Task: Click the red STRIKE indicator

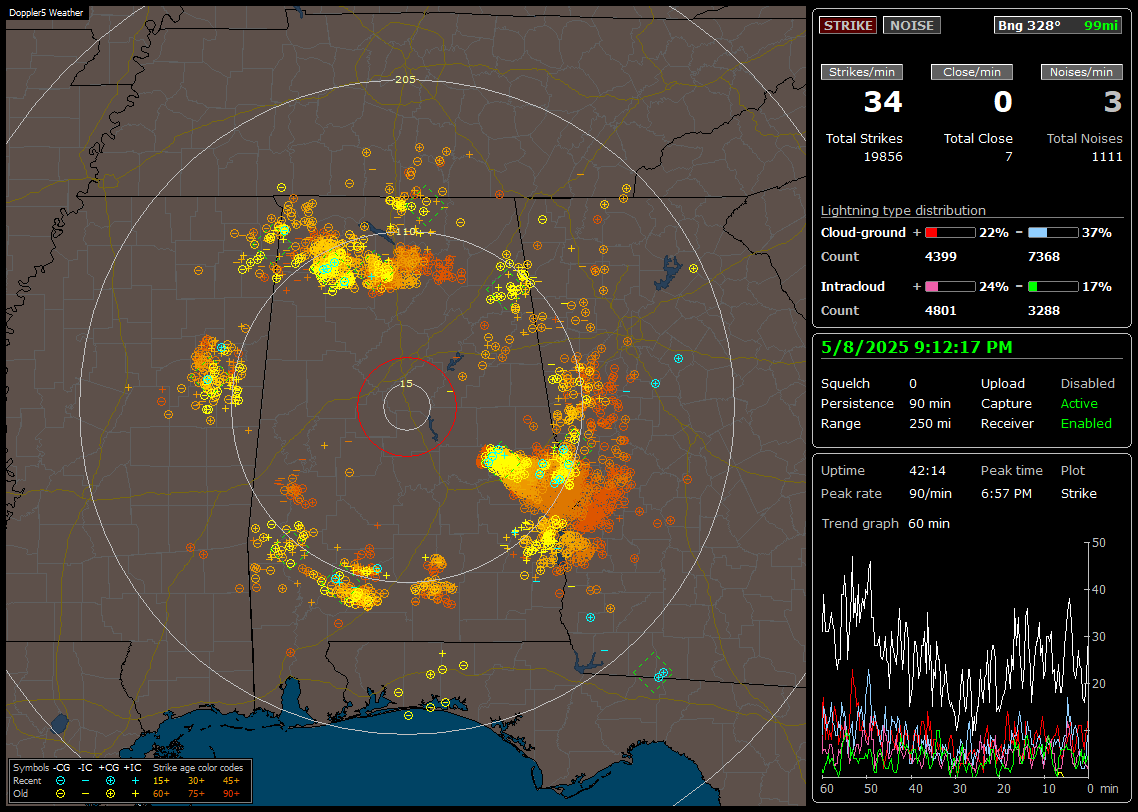Action: (x=848, y=25)
